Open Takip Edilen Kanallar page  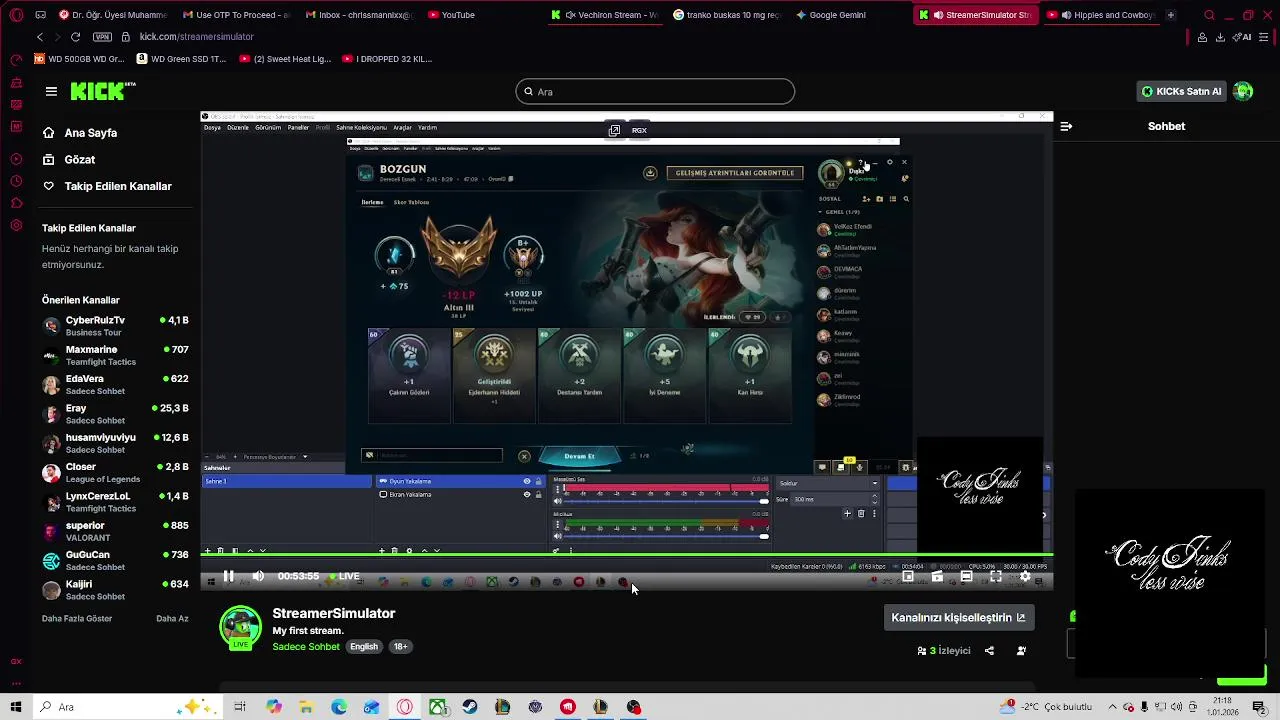click(107, 186)
